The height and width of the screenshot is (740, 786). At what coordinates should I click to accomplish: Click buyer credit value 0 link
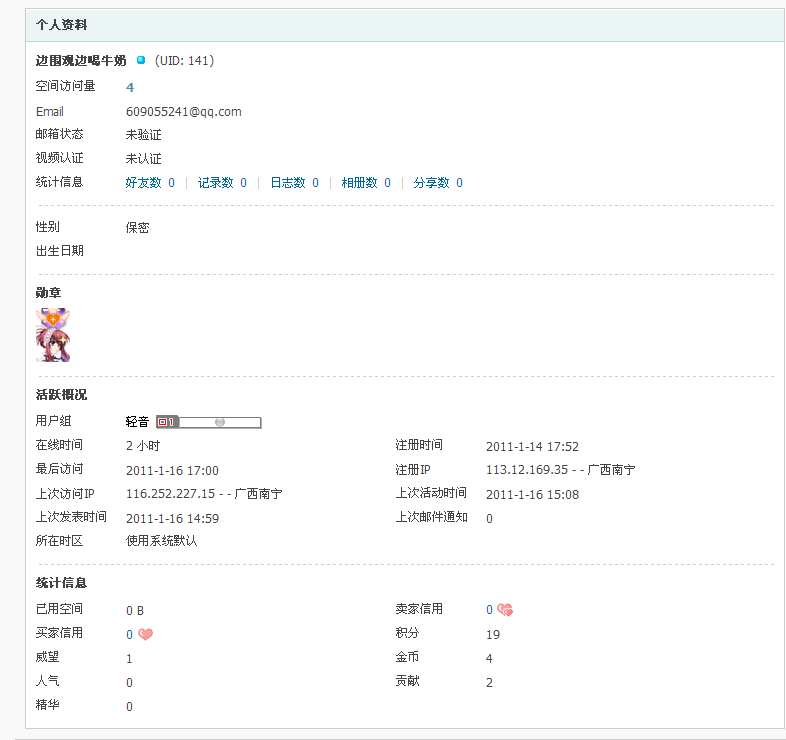(129, 634)
